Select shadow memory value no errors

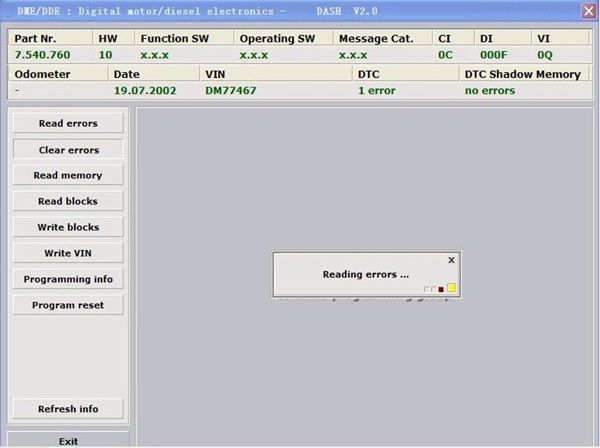[x=490, y=91]
